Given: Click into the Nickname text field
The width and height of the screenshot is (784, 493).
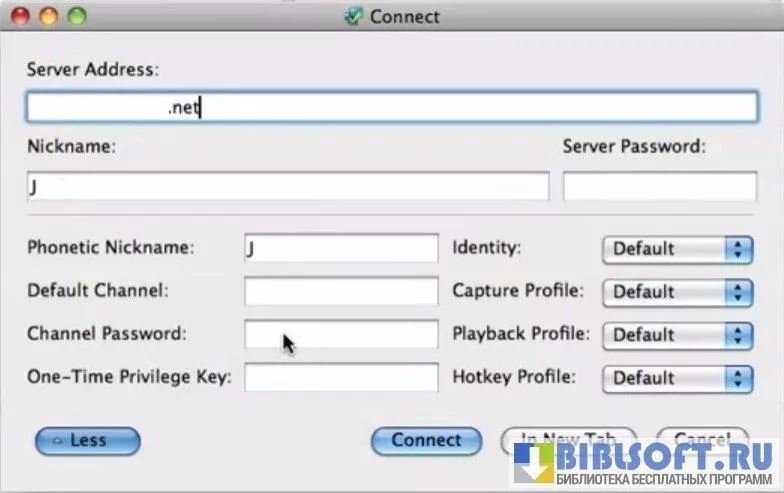Looking at the screenshot, I should (288, 186).
